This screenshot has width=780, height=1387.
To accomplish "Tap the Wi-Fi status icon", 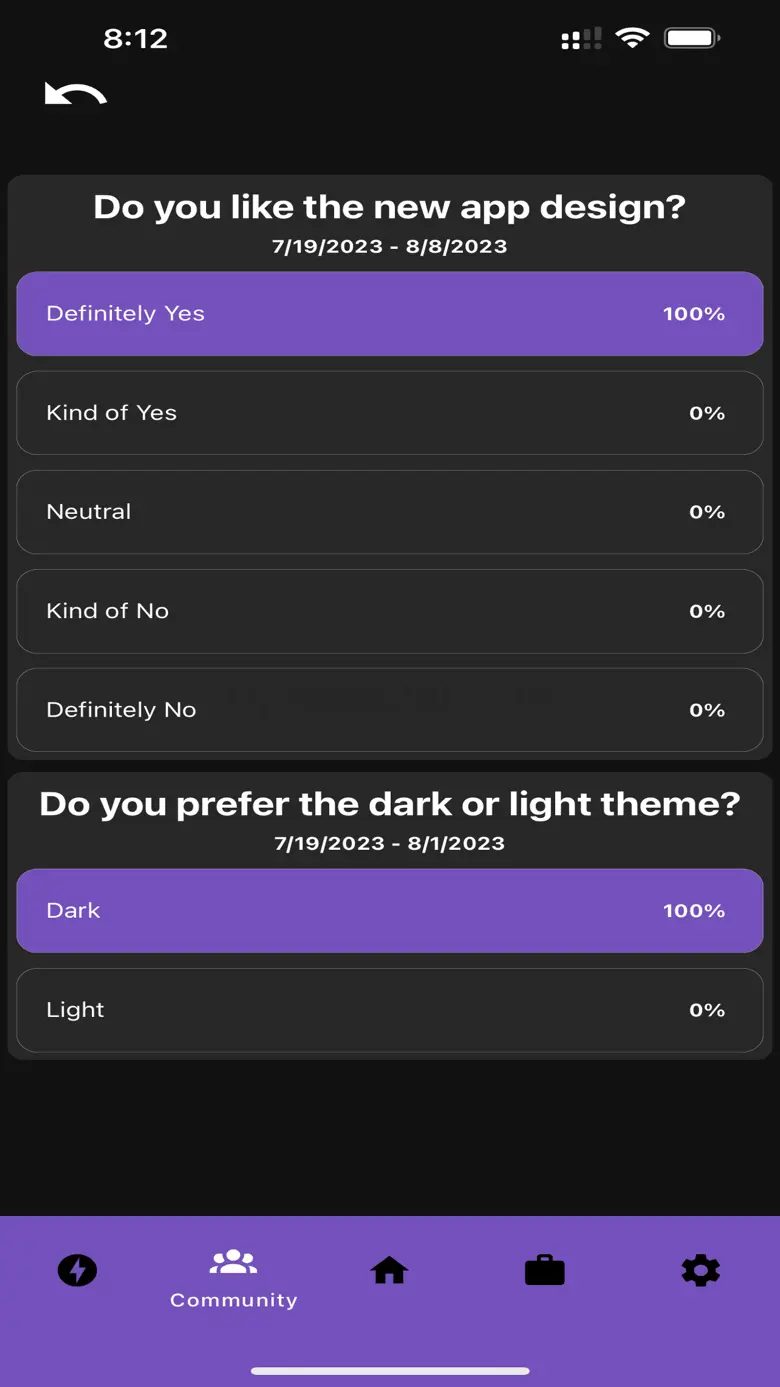I will 632,39.
